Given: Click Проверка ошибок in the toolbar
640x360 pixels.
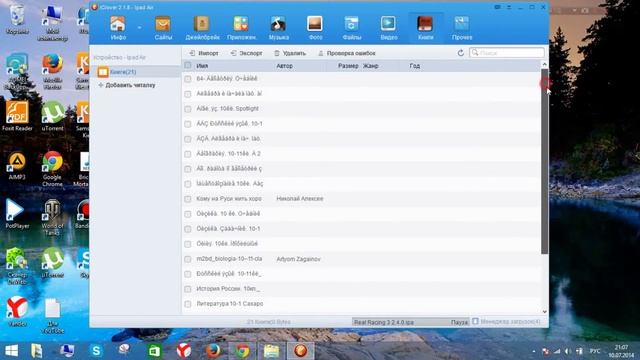Looking at the screenshot, I should [347, 53].
